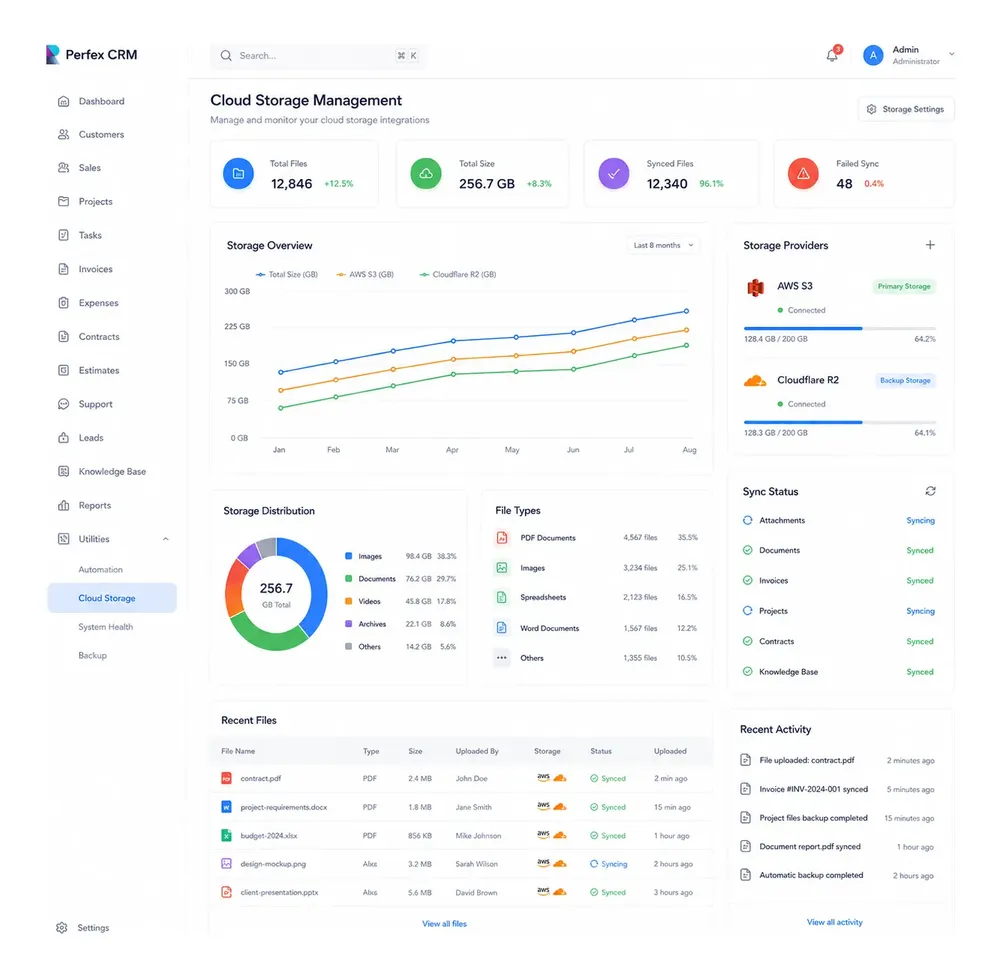
Task: Click the Total Files blue folder icon
Action: point(239,173)
